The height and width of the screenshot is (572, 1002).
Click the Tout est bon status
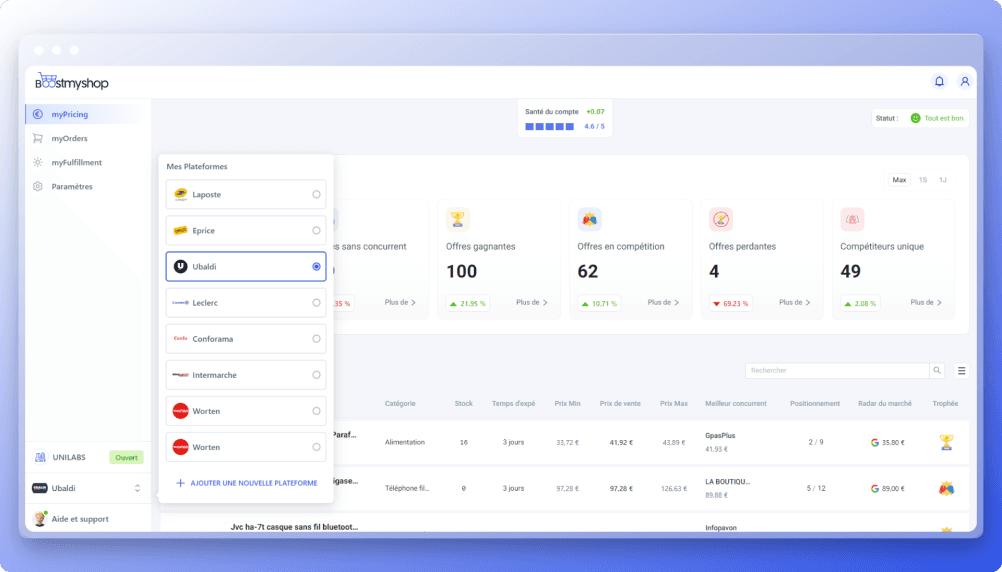(x=944, y=118)
